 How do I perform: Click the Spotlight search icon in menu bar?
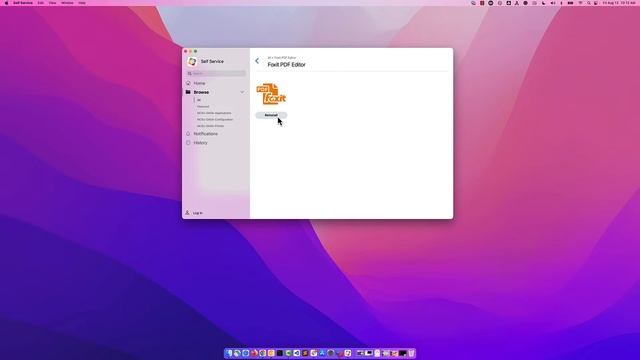(x=589, y=3)
